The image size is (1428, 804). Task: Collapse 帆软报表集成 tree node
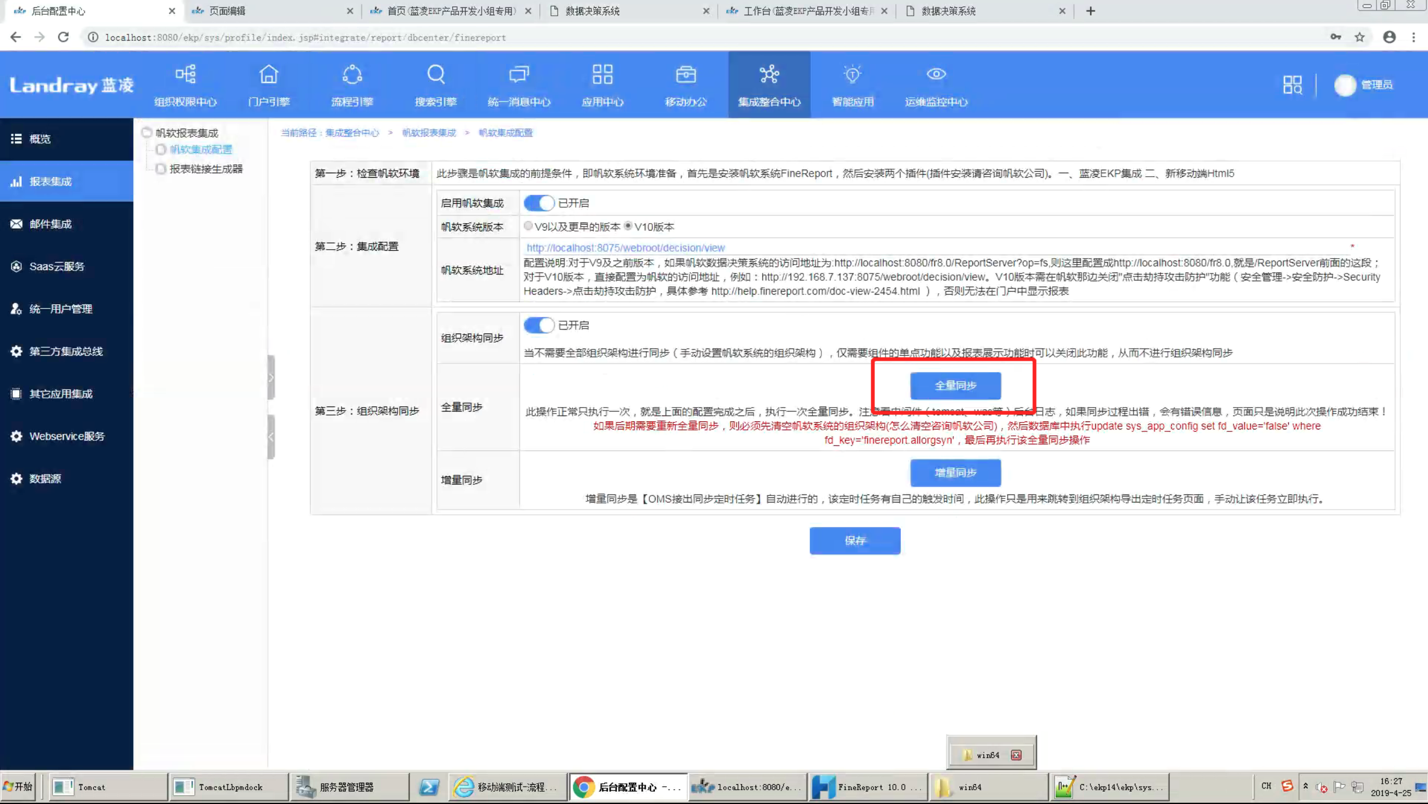click(x=147, y=132)
